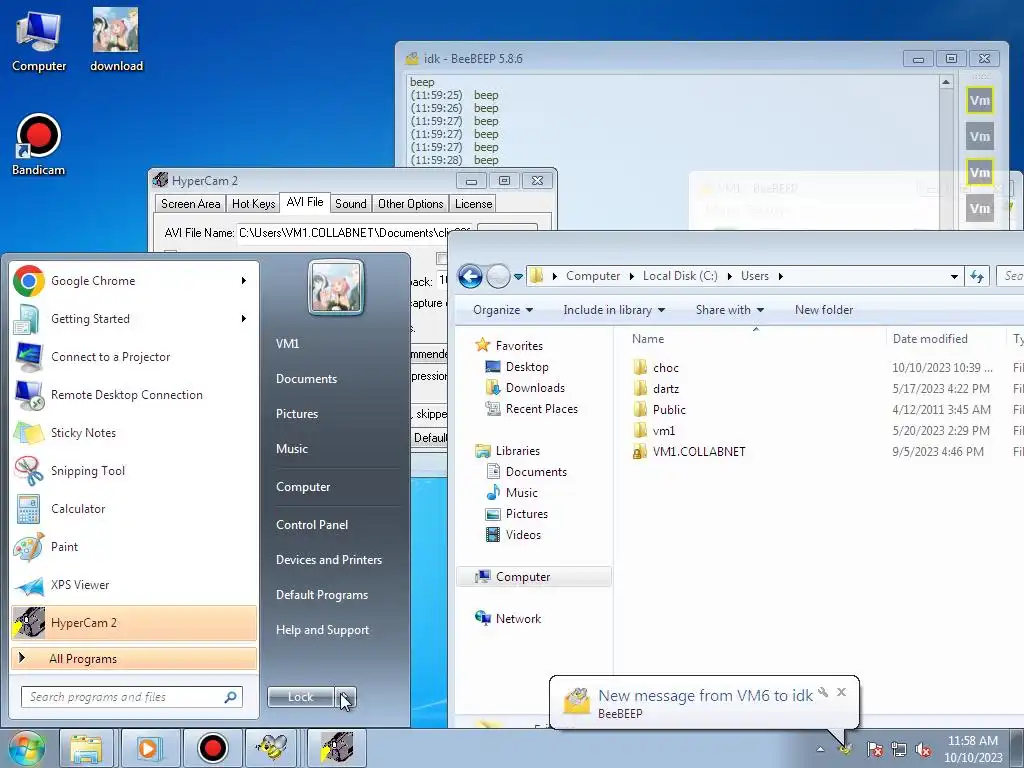This screenshot has width=1024, height=768.
Task: Launch HyperCam 2 from Start menu
Action: 134,622
